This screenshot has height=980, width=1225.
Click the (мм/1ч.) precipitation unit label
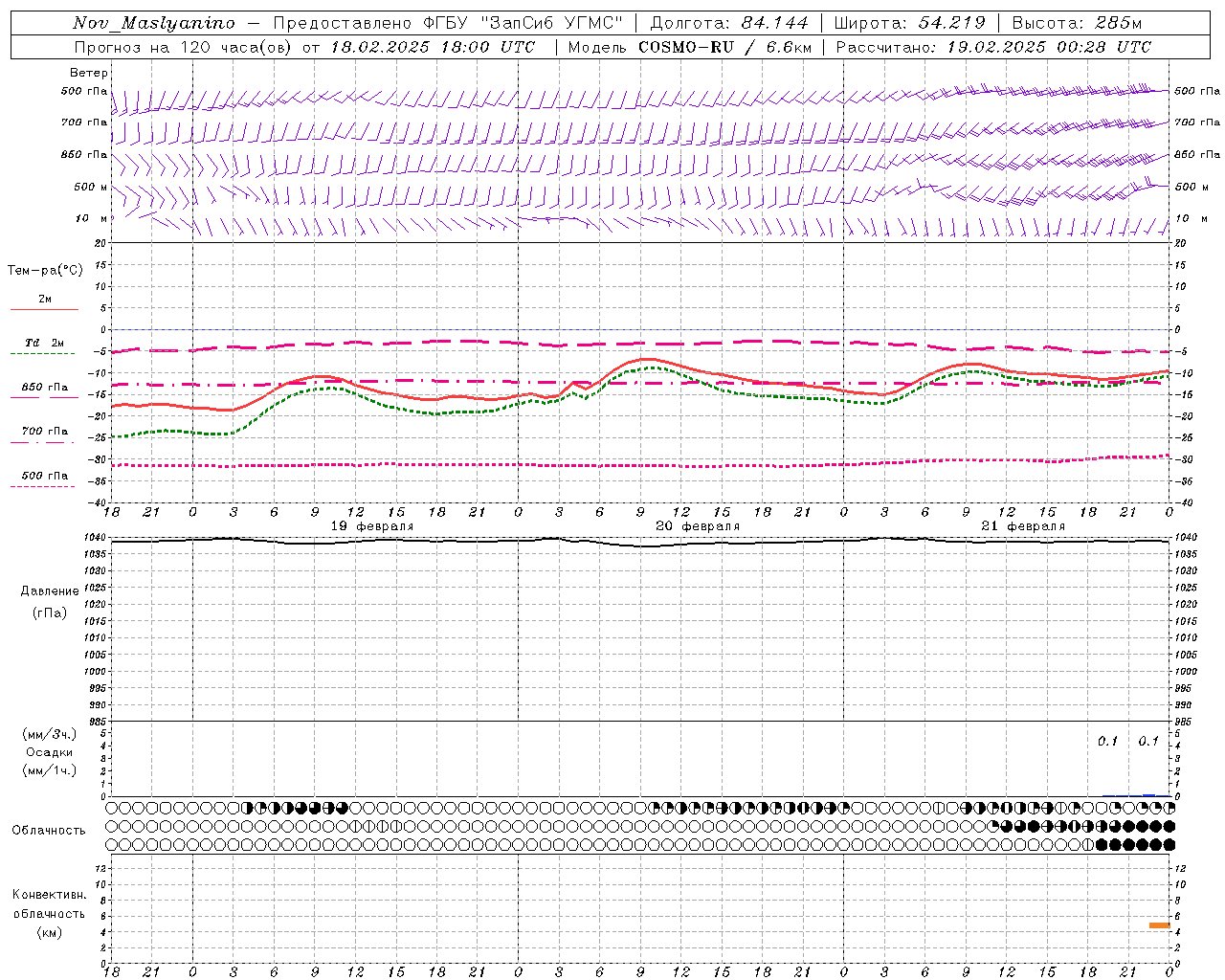[x=50, y=770]
